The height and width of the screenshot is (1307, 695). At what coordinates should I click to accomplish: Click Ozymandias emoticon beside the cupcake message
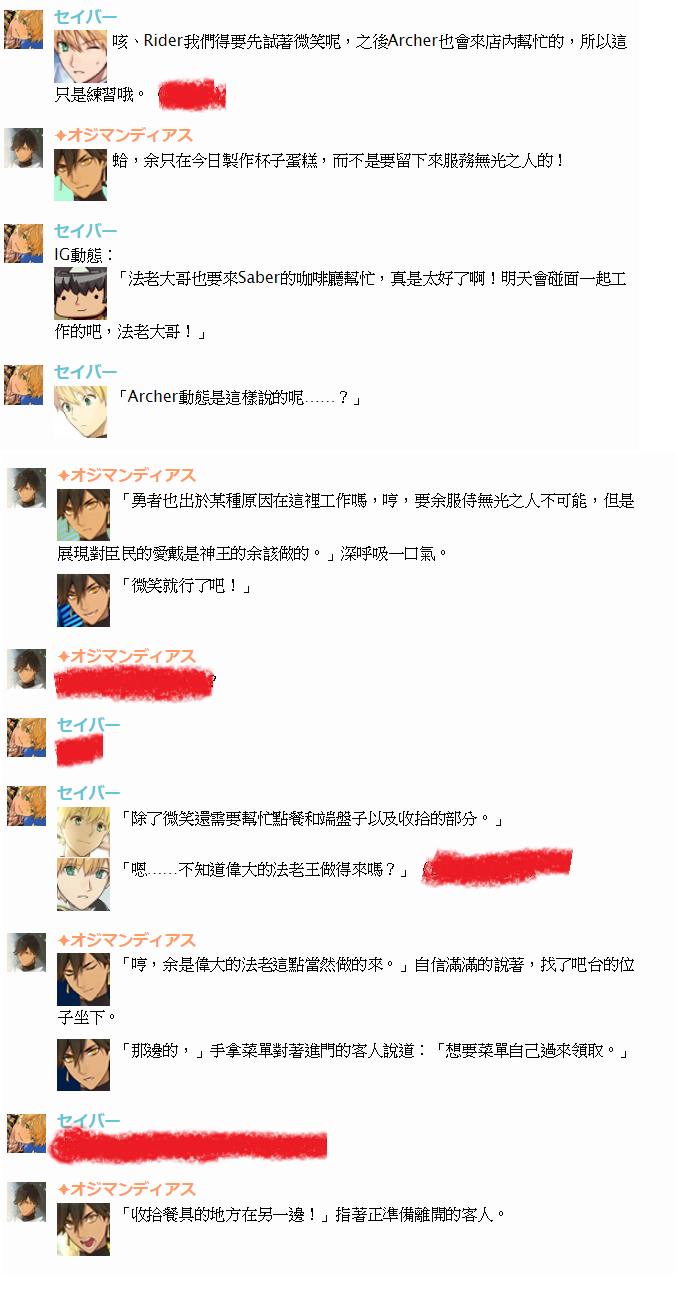80,174
